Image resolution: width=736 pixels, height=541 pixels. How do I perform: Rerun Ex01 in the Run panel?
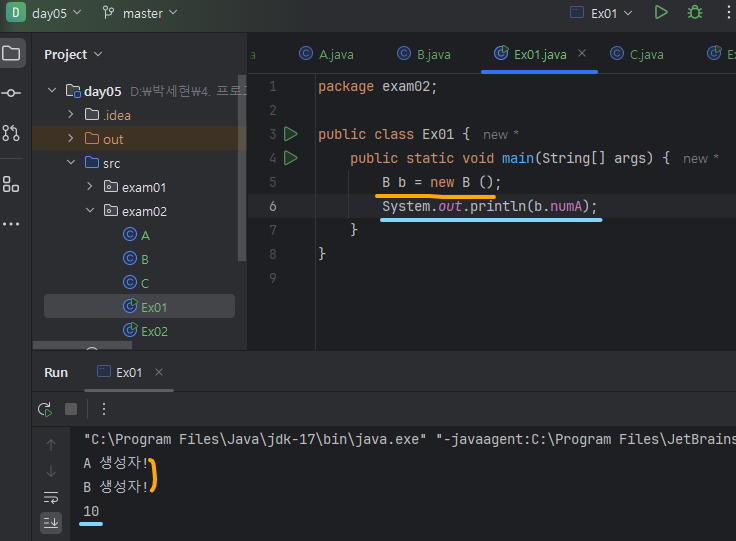pos(45,409)
